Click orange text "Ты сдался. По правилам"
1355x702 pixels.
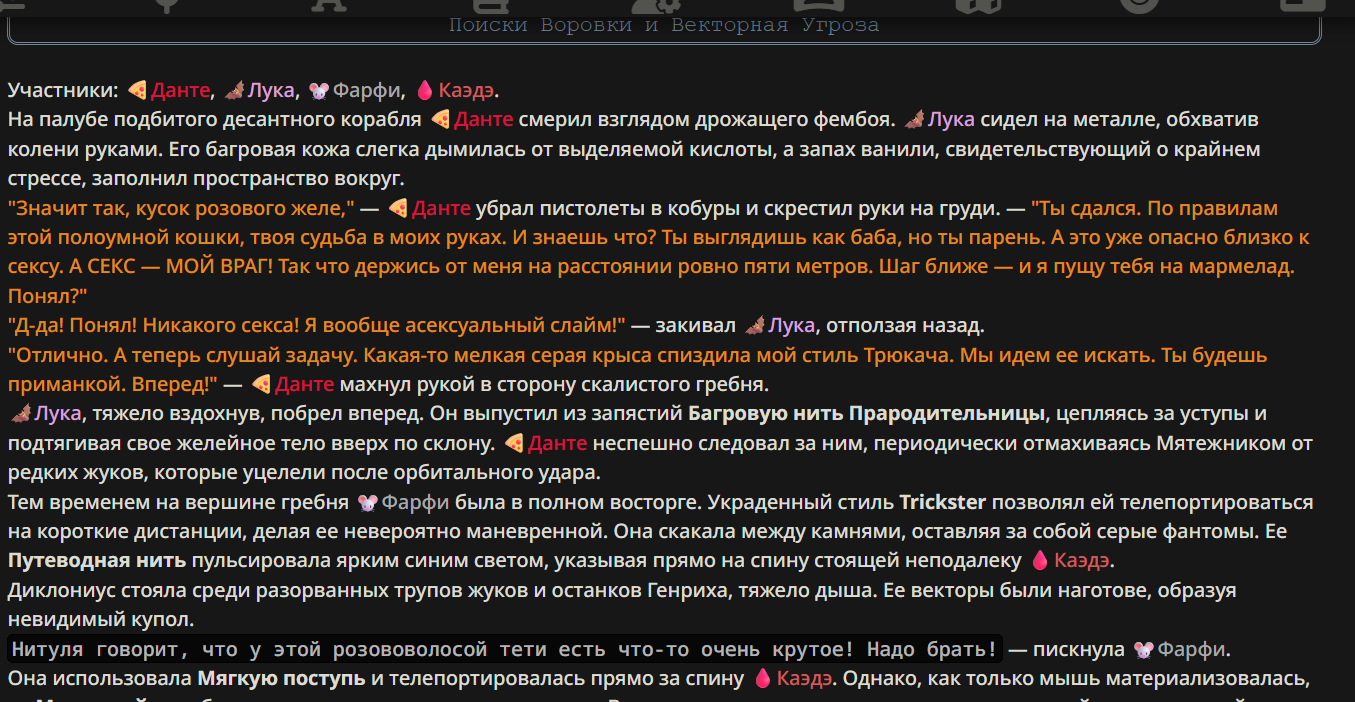point(1154,208)
